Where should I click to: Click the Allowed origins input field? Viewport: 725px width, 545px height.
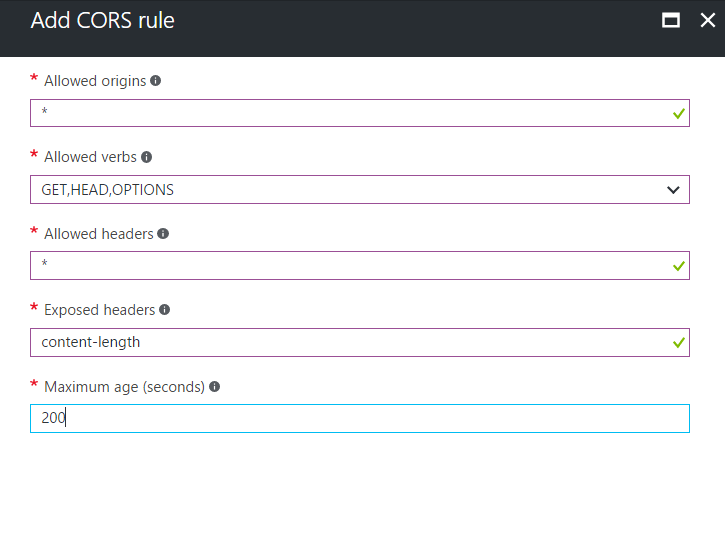(360, 113)
